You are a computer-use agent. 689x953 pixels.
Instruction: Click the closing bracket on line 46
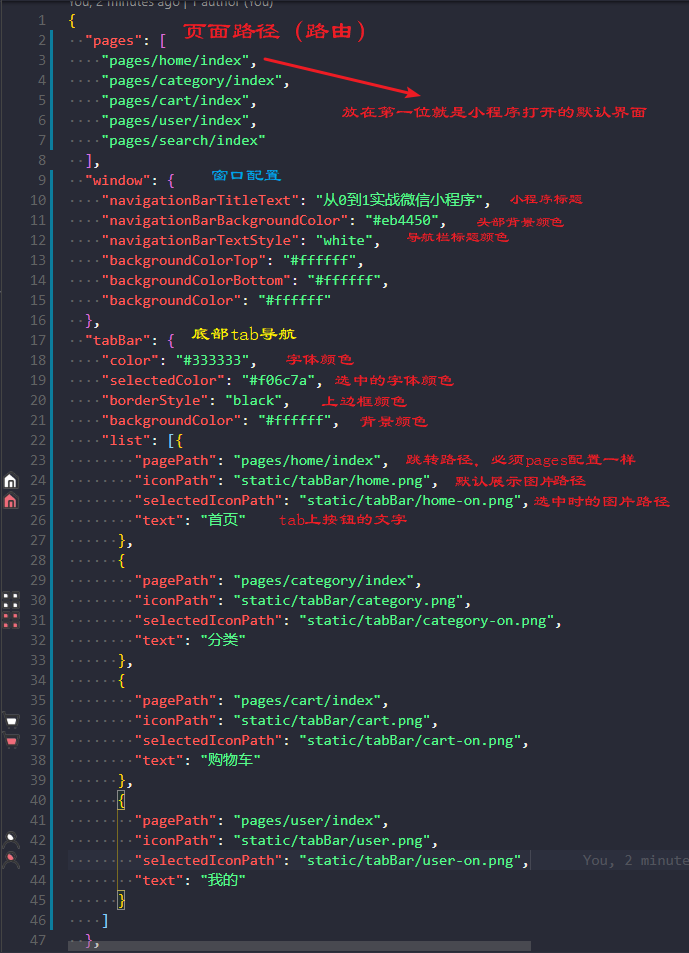pyautogui.click(x=105, y=920)
